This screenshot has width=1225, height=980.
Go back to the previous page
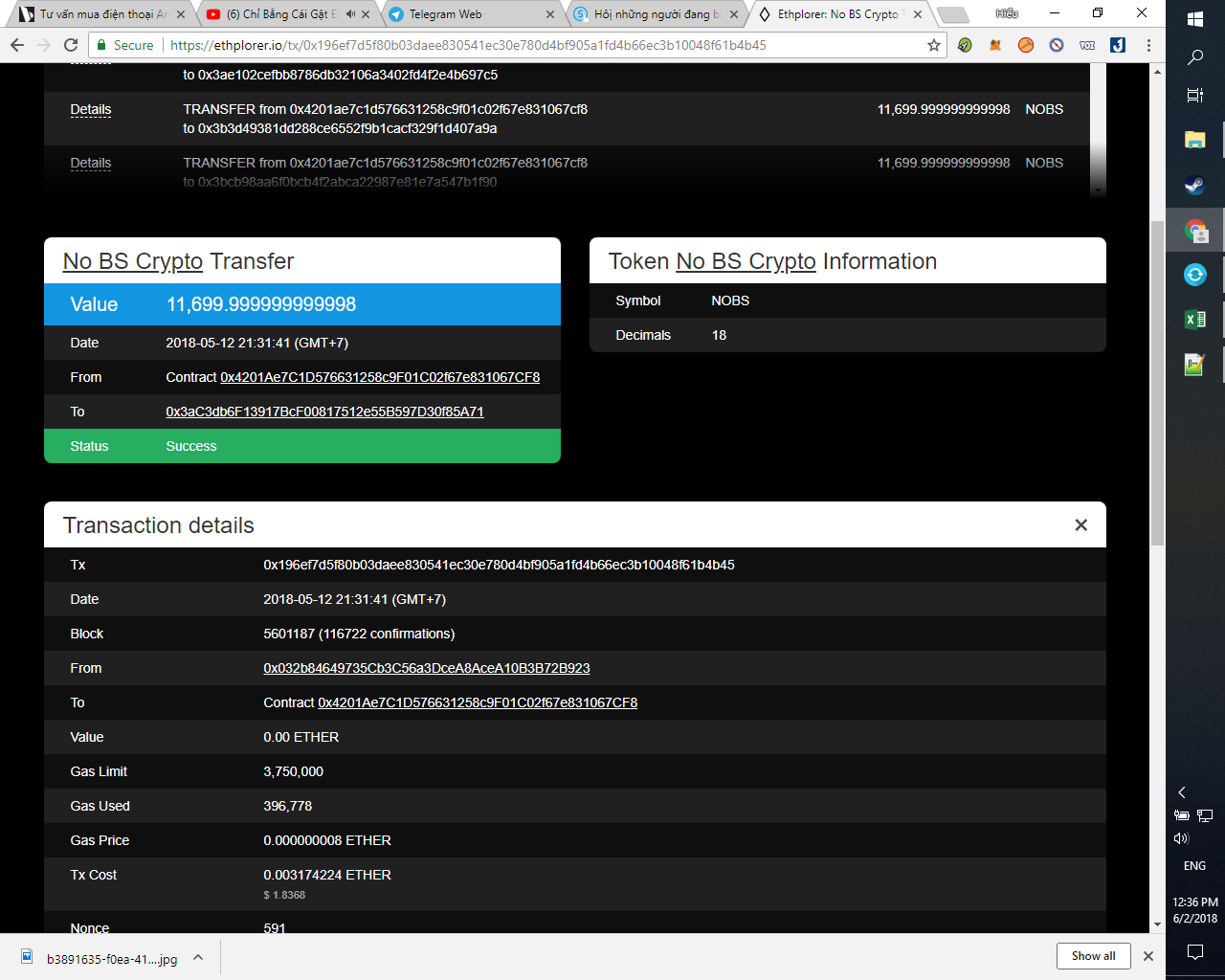[x=17, y=45]
